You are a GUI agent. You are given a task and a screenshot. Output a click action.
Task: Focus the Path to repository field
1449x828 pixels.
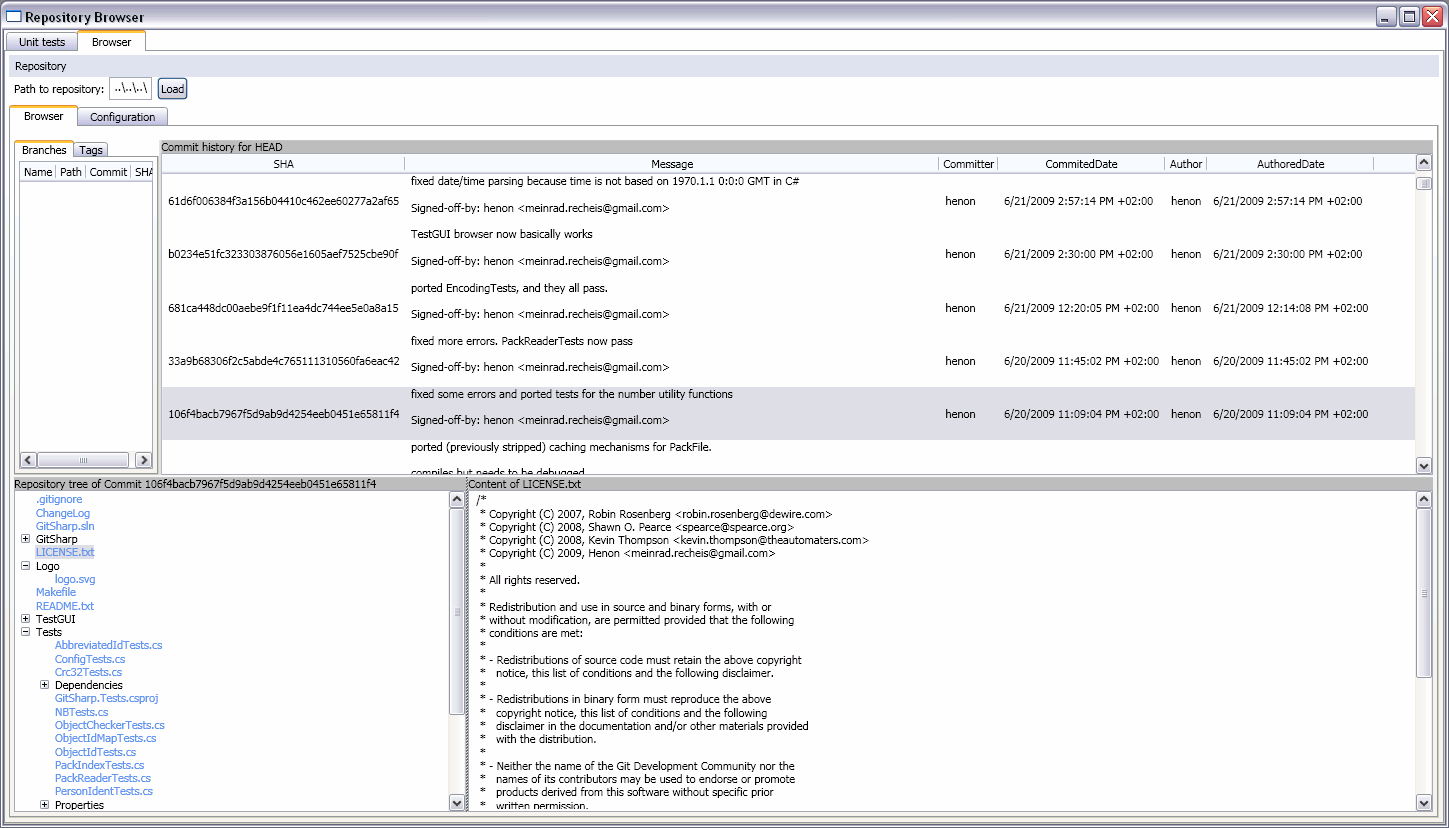tap(131, 89)
